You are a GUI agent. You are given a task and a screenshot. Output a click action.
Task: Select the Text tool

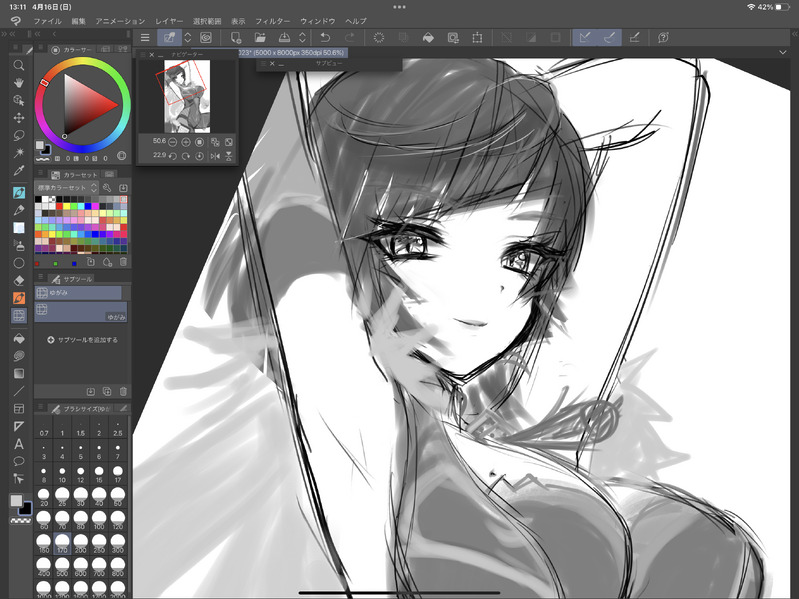point(19,444)
